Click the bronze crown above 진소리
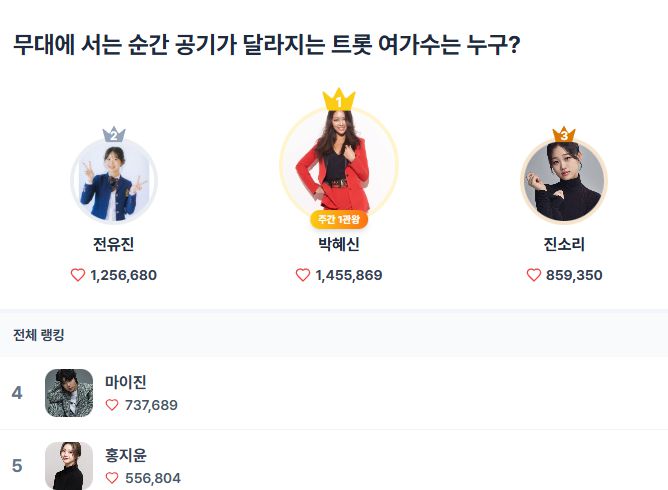 (564, 134)
